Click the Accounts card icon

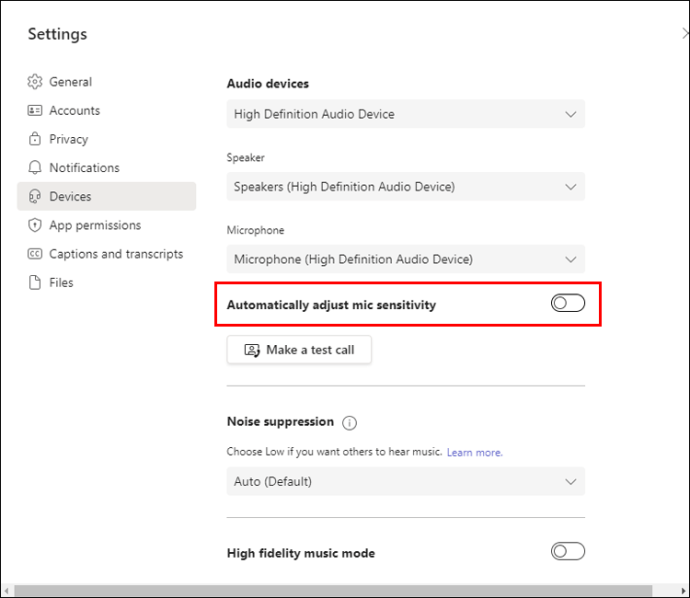[x=35, y=110]
